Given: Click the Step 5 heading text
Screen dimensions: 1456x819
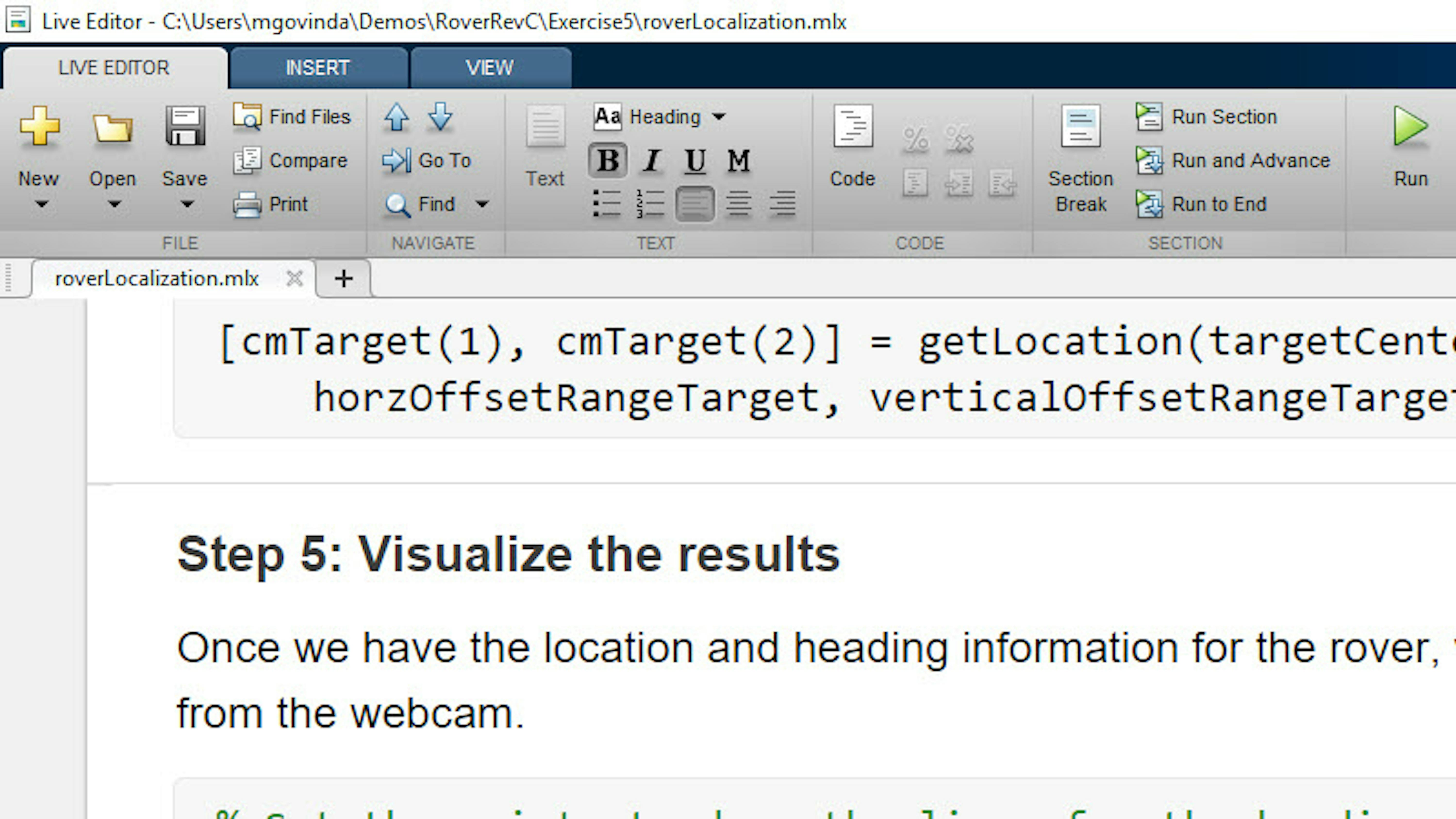Looking at the screenshot, I should [508, 555].
